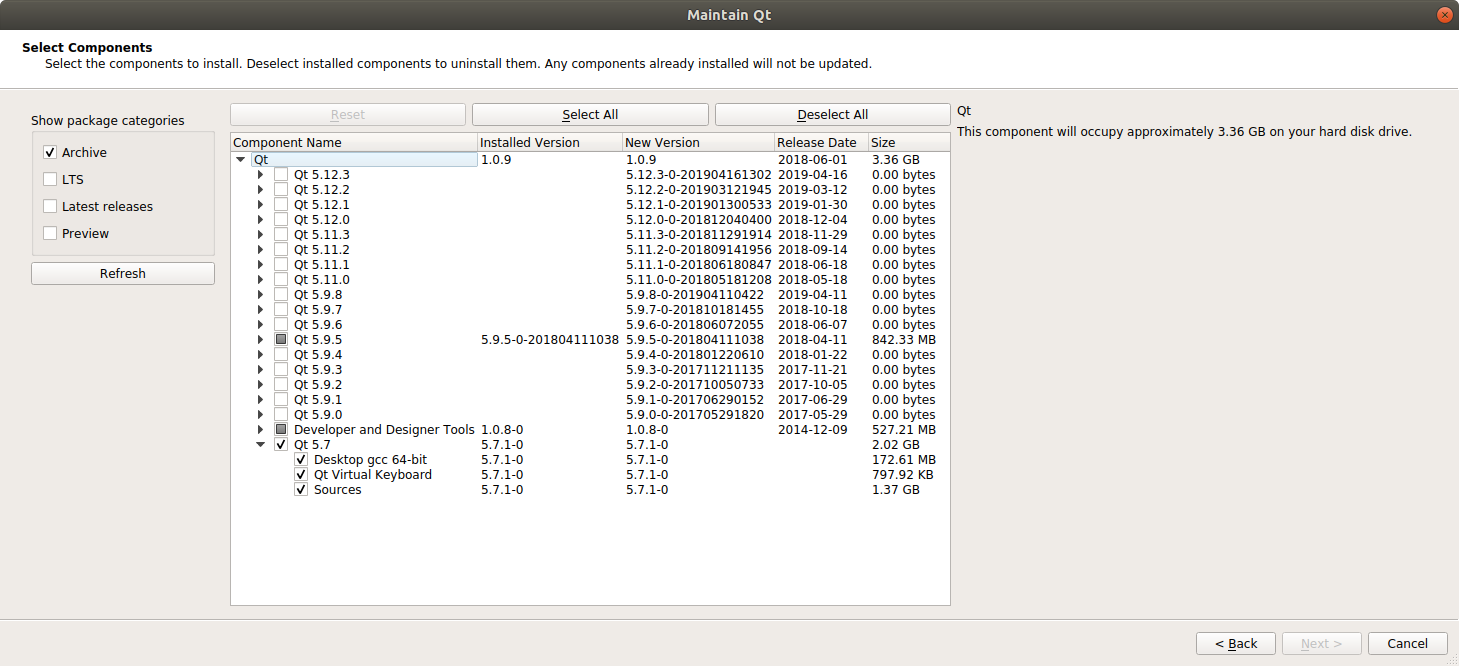Image resolution: width=1459 pixels, height=666 pixels.
Task: Expand the Qt 5.12.2 tree node
Action: click(x=260, y=190)
